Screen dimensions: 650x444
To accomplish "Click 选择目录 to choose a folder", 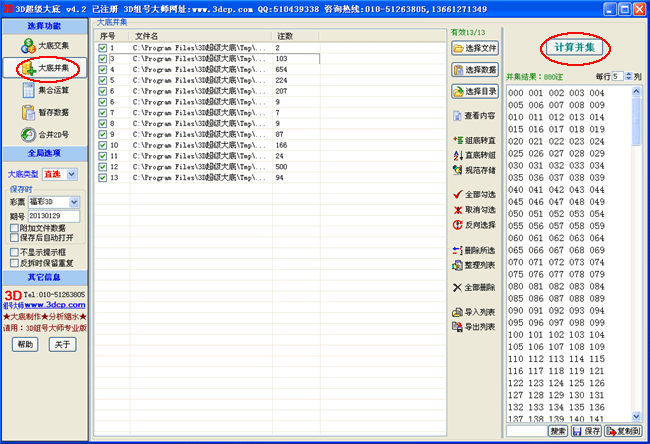I will [x=475, y=91].
